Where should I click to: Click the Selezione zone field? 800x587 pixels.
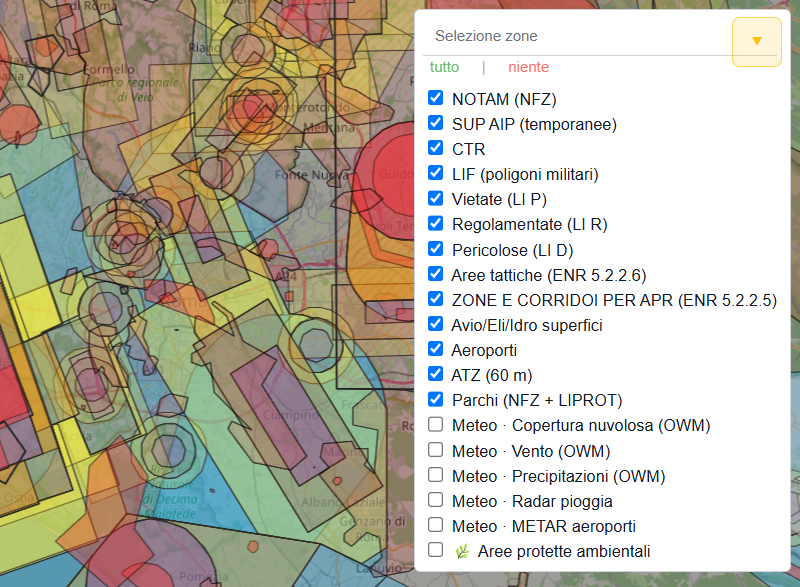click(x=577, y=36)
